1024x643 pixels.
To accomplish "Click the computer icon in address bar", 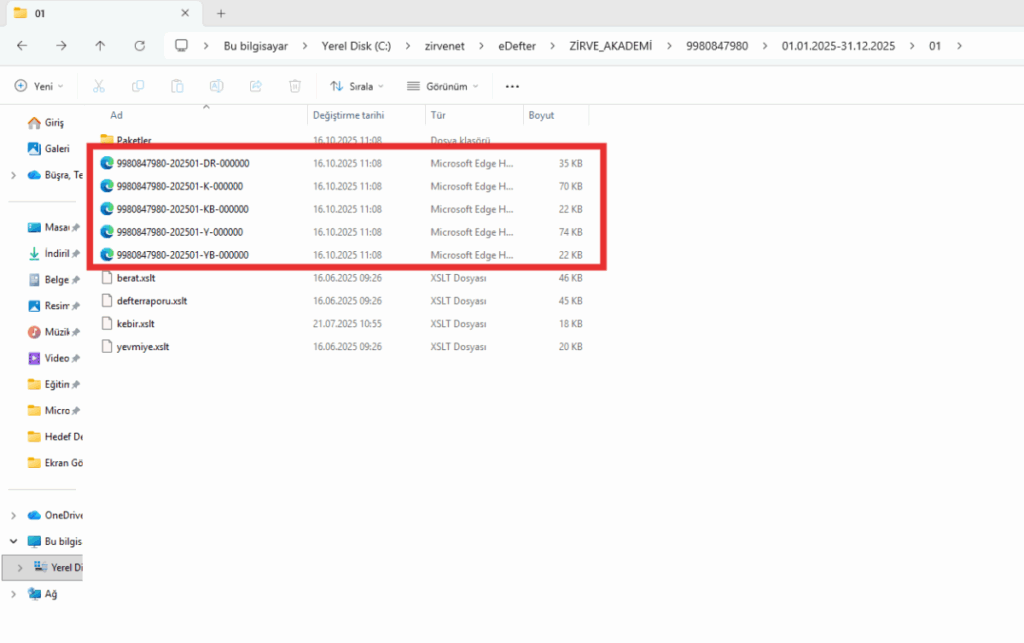I will tap(181, 46).
